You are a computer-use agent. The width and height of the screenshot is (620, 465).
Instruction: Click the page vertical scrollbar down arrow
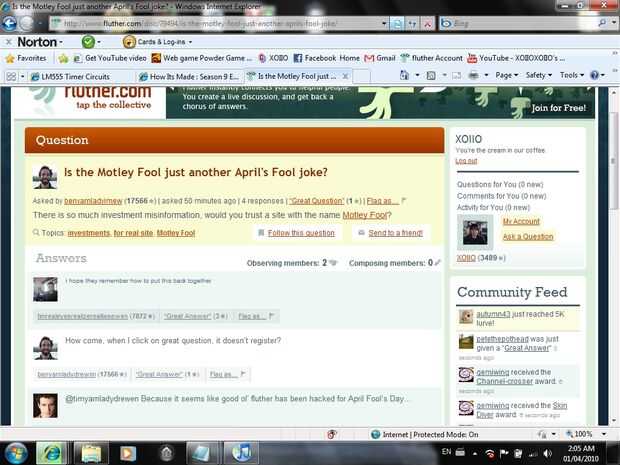click(x=613, y=420)
